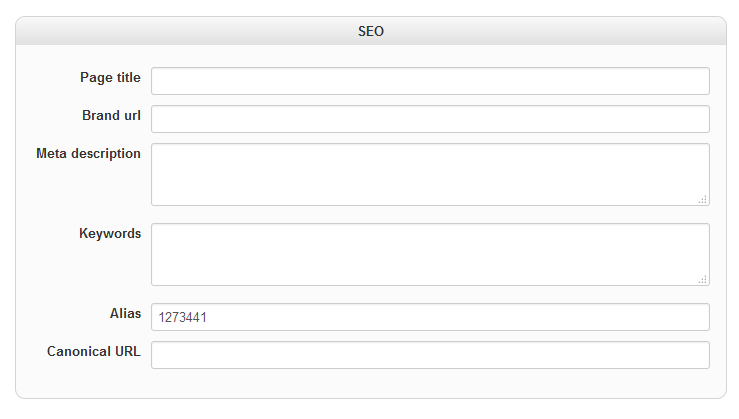Click the "Meta description" label
The width and height of the screenshot is (739, 419).
tap(88, 153)
